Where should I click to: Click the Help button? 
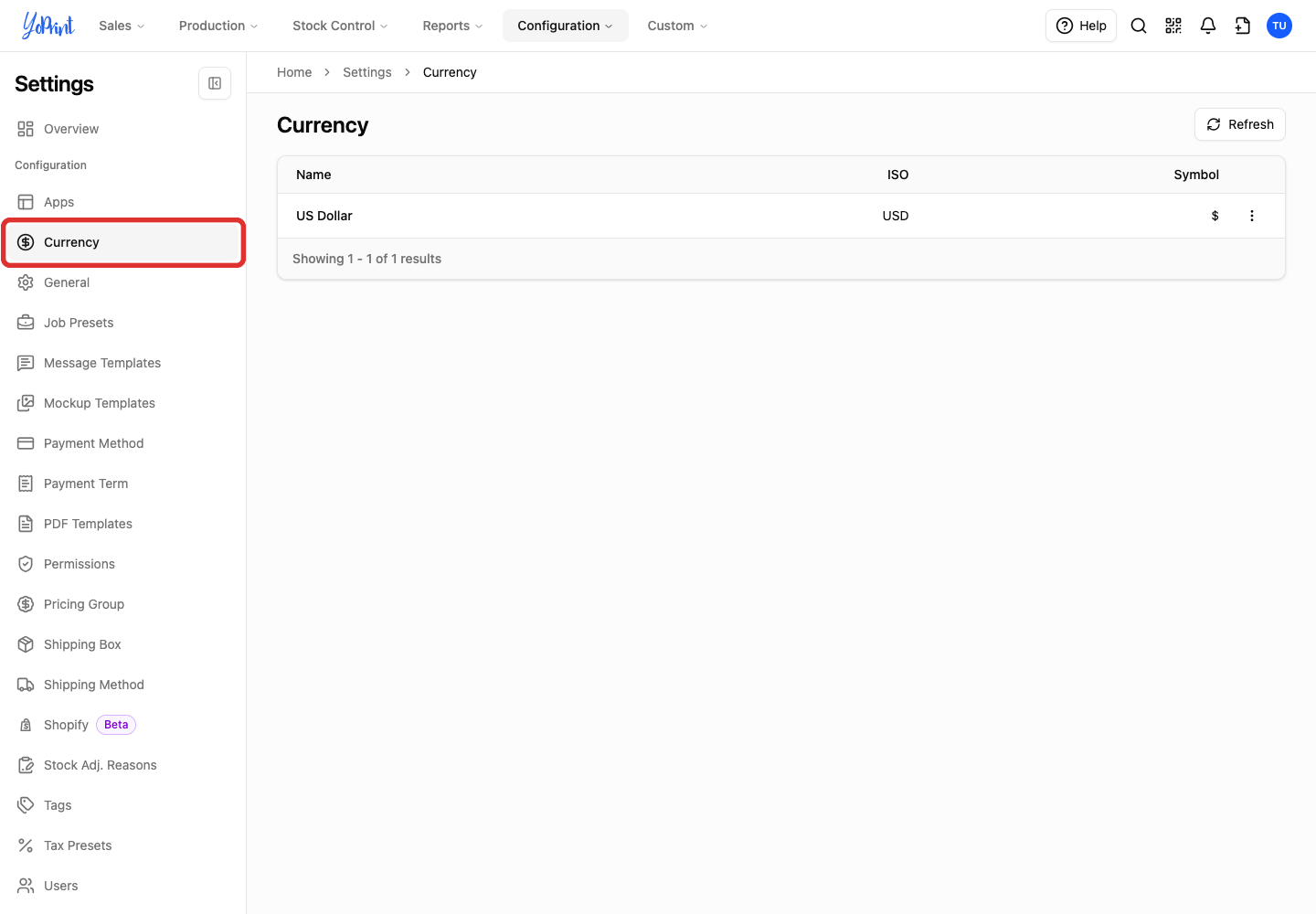pyautogui.click(x=1081, y=26)
